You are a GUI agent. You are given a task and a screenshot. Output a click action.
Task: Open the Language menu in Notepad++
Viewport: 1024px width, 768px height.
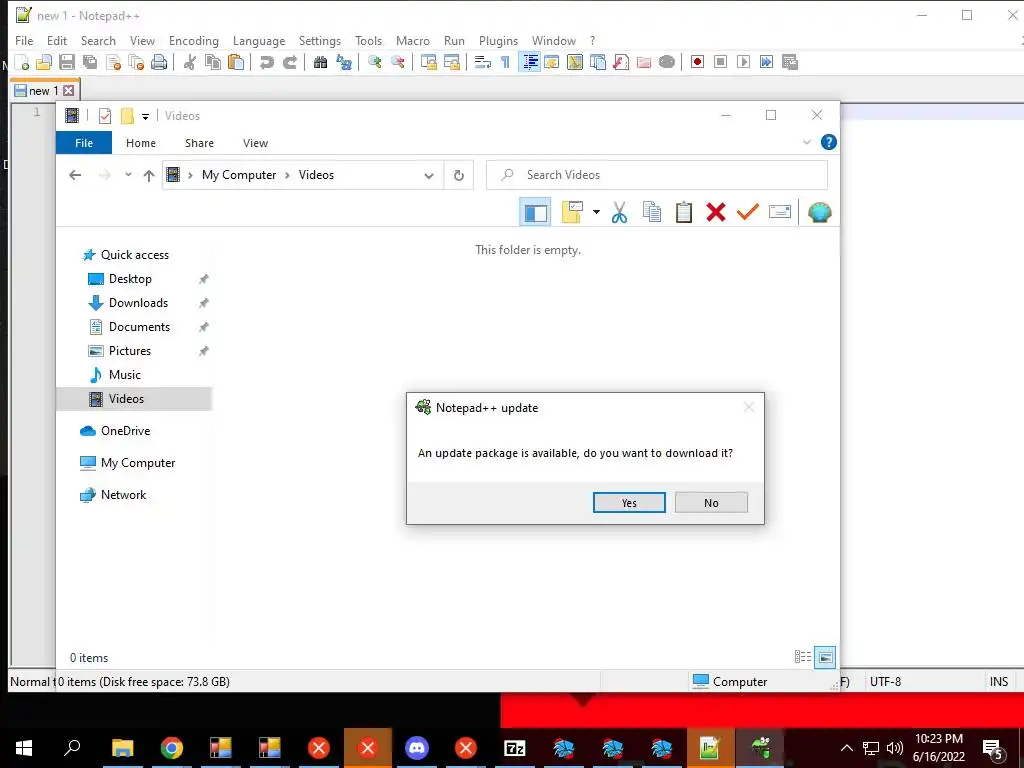coord(259,40)
